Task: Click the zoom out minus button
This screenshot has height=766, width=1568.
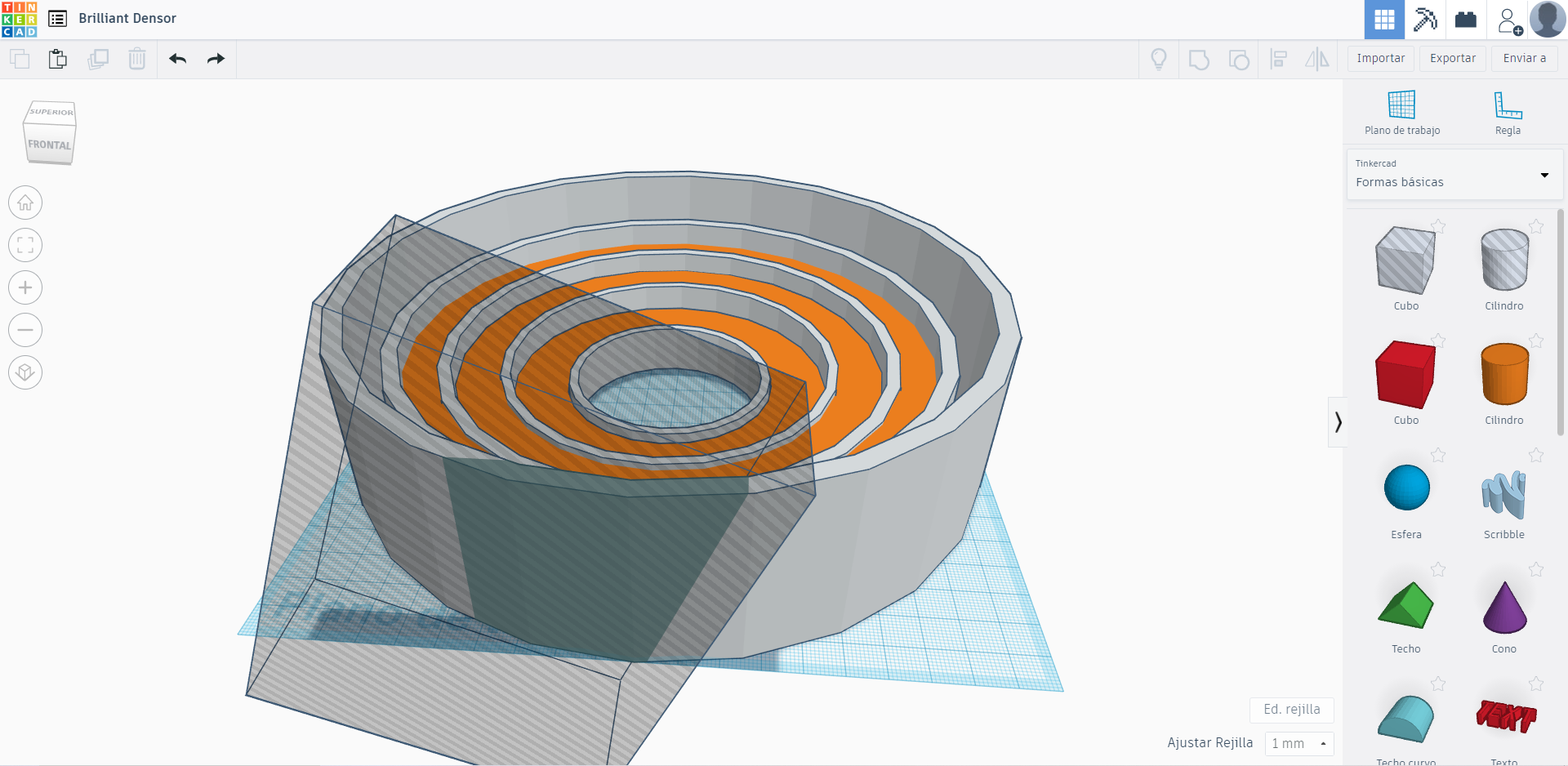Action: [x=25, y=330]
